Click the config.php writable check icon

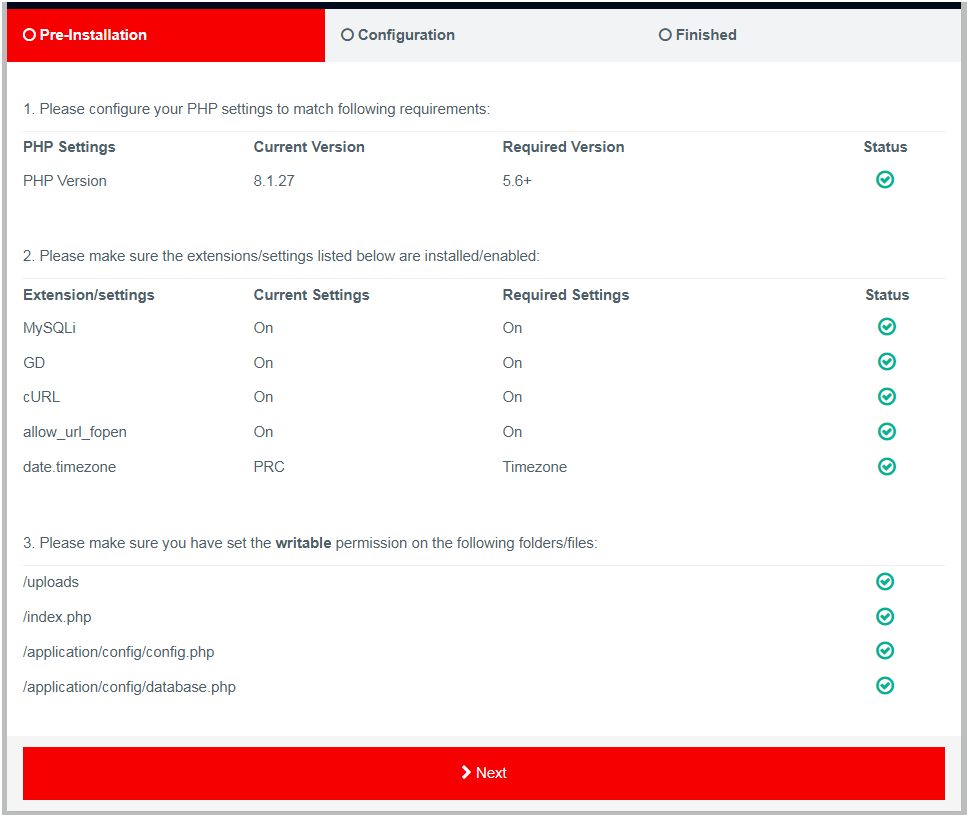(885, 651)
